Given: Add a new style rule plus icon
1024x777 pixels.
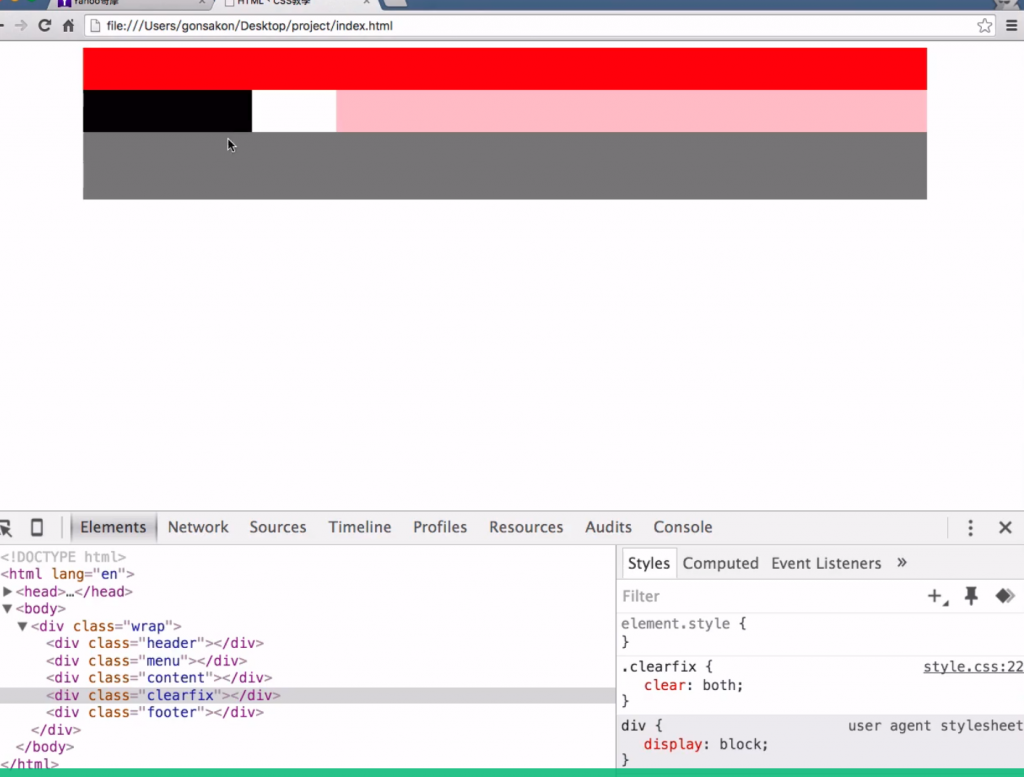Looking at the screenshot, I should [x=937, y=596].
